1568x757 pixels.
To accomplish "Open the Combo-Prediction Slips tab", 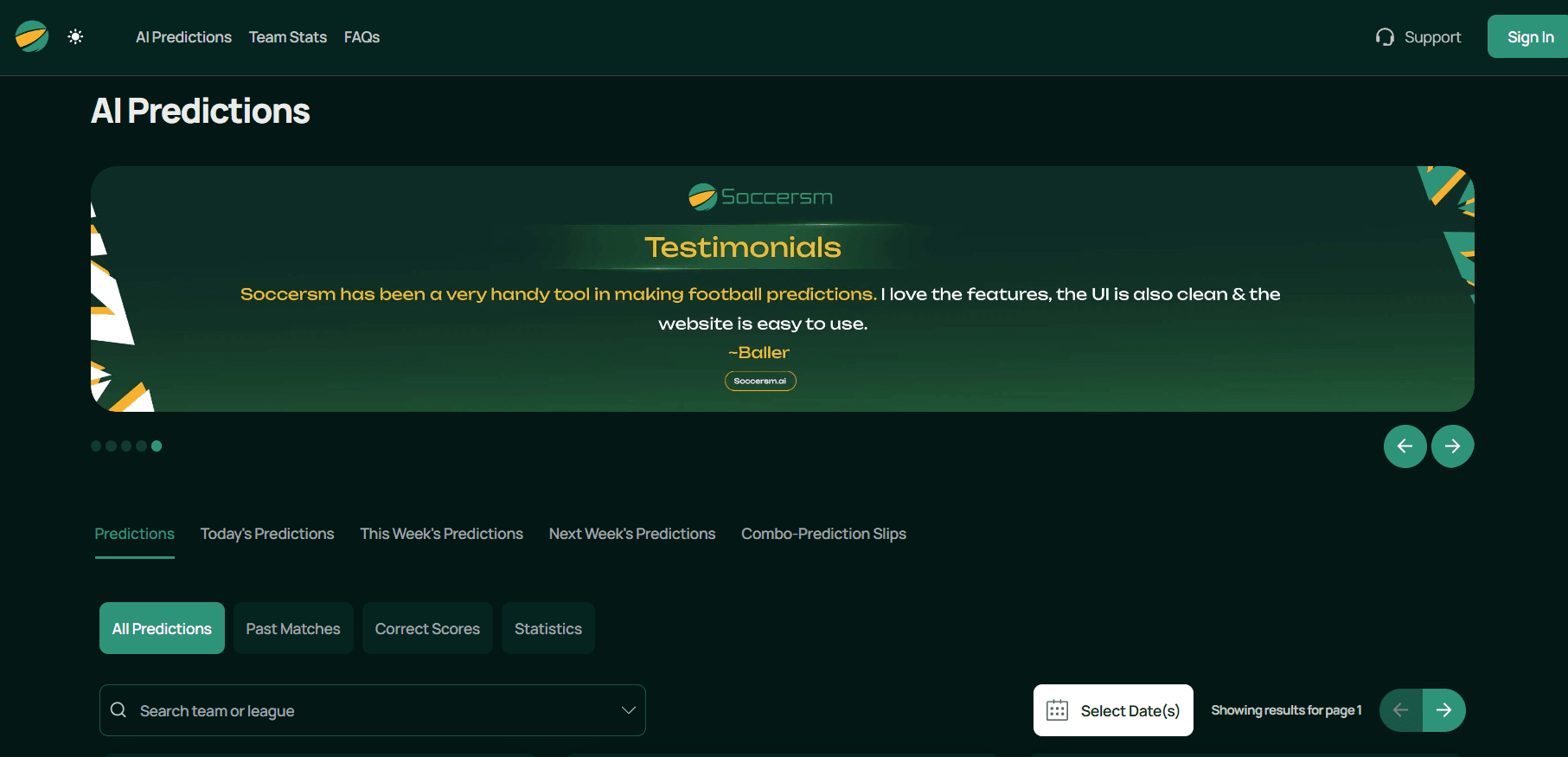I will coord(823,534).
